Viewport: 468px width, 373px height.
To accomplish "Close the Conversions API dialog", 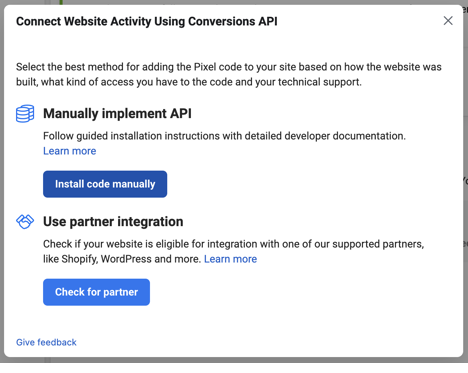I will pos(448,21).
